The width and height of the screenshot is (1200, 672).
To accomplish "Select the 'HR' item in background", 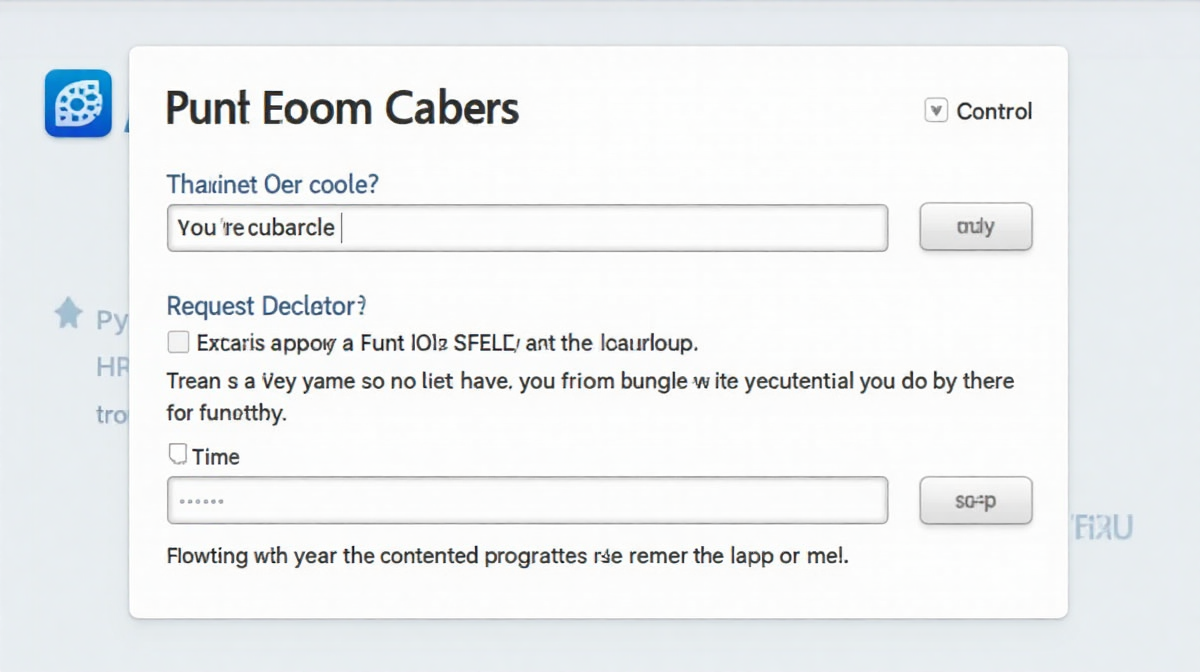I will [x=112, y=367].
